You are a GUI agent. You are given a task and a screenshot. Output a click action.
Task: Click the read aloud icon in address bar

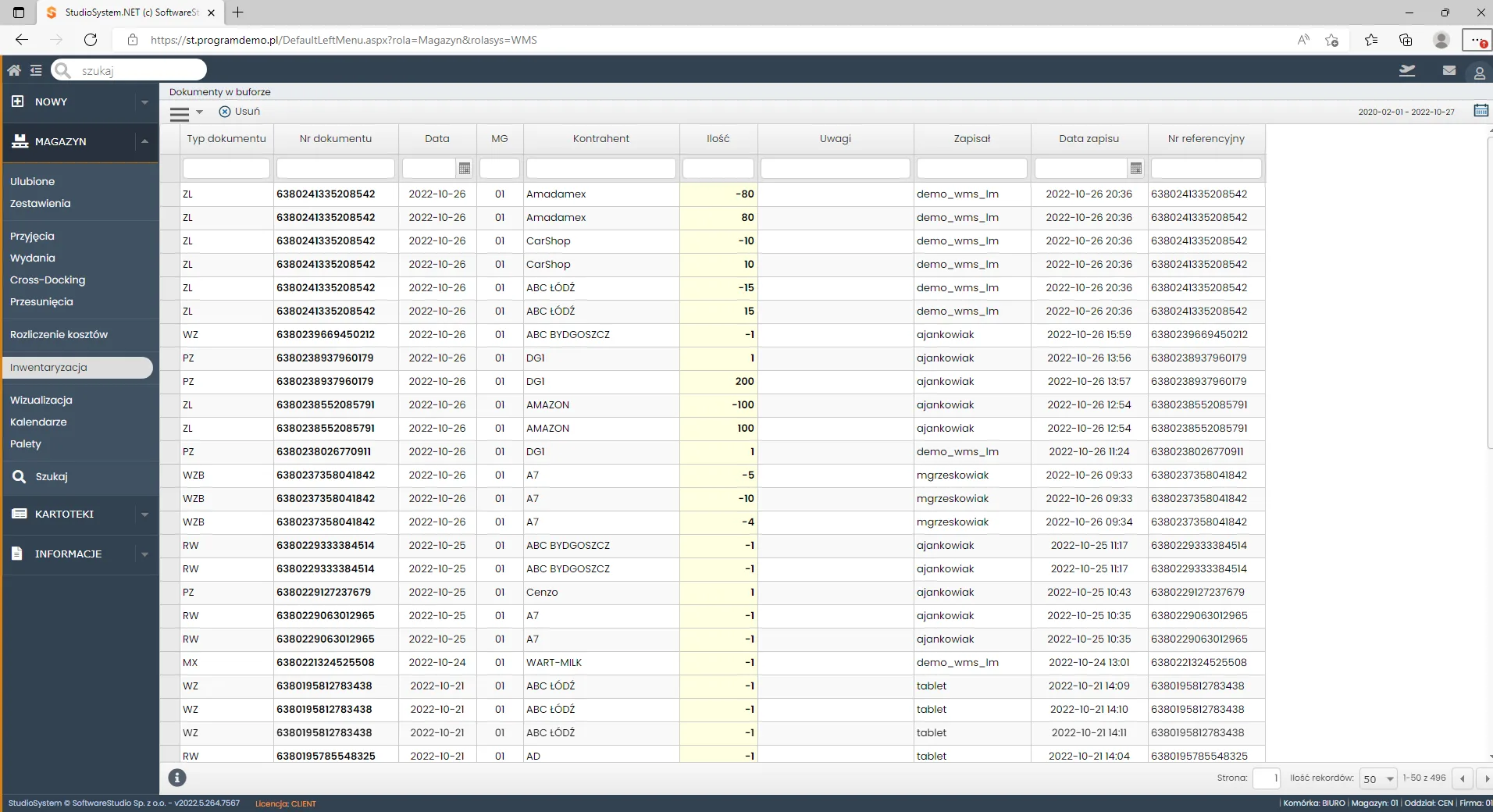tap(1302, 40)
